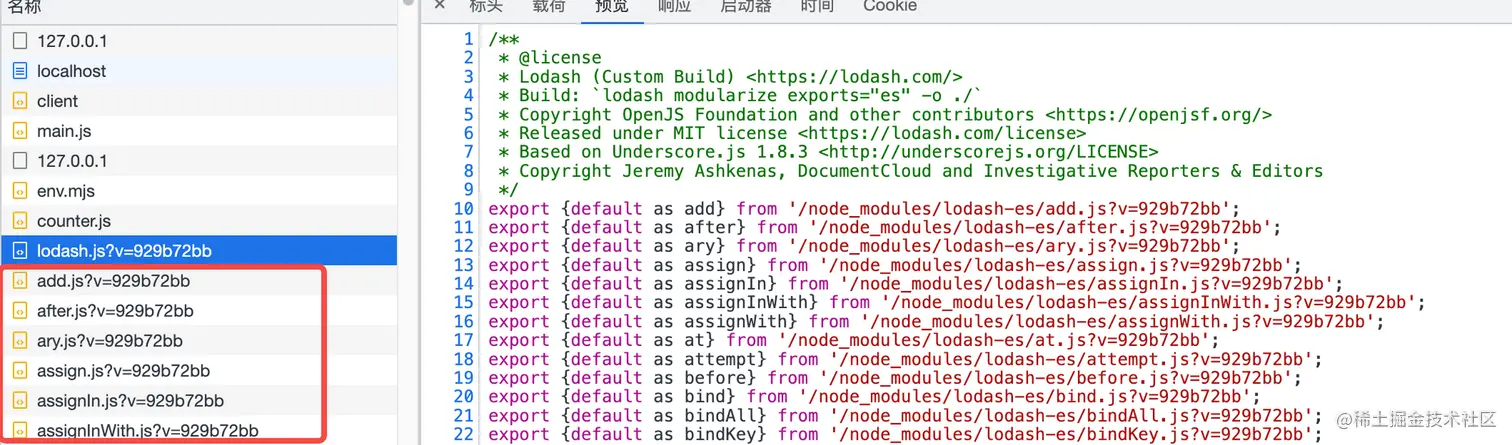The width and height of the screenshot is (1512, 445).
Task: Switch to the 标头 (Headers) tab
Action: [486, 6]
